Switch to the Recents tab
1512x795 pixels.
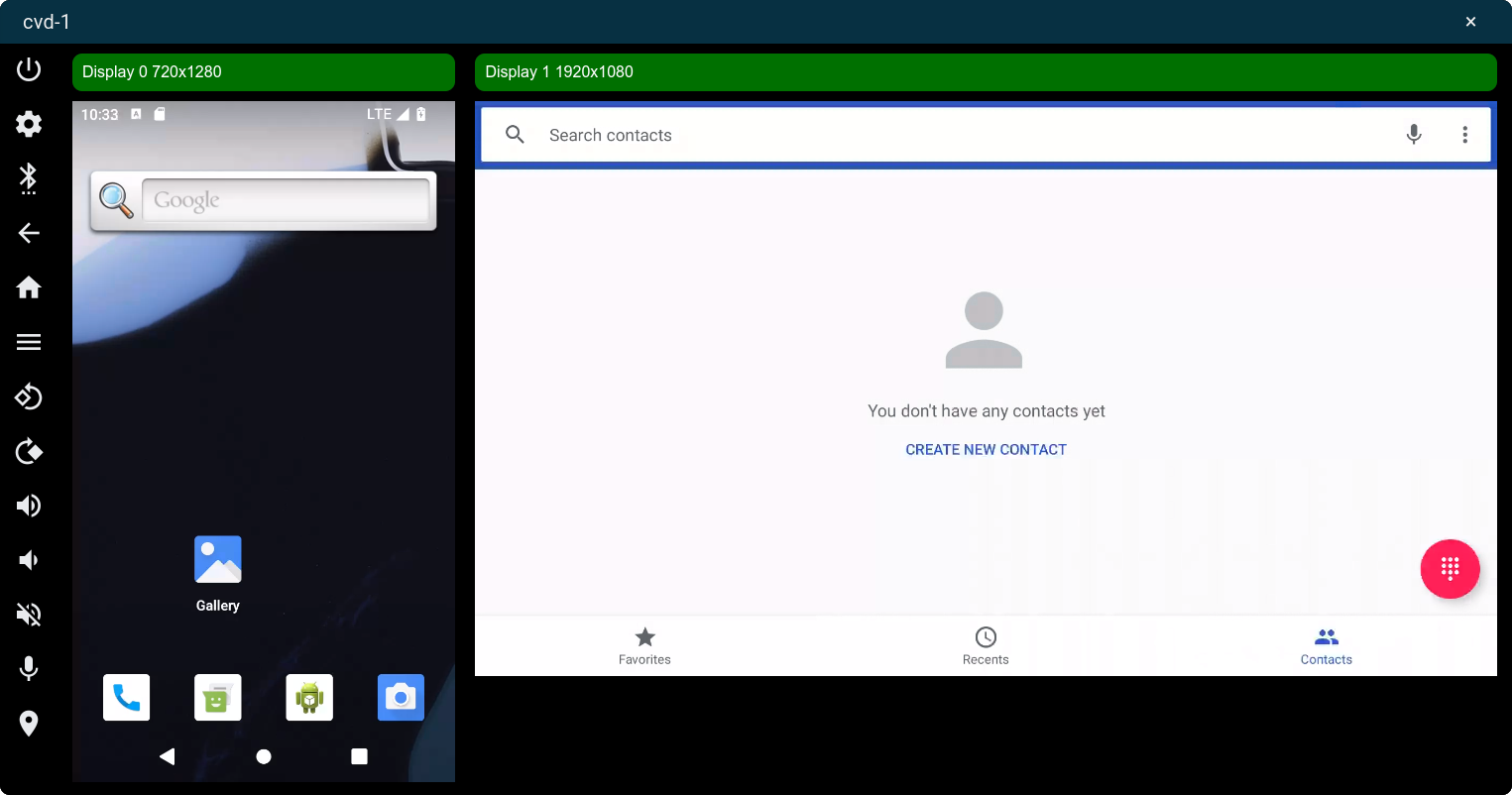[x=986, y=646]
